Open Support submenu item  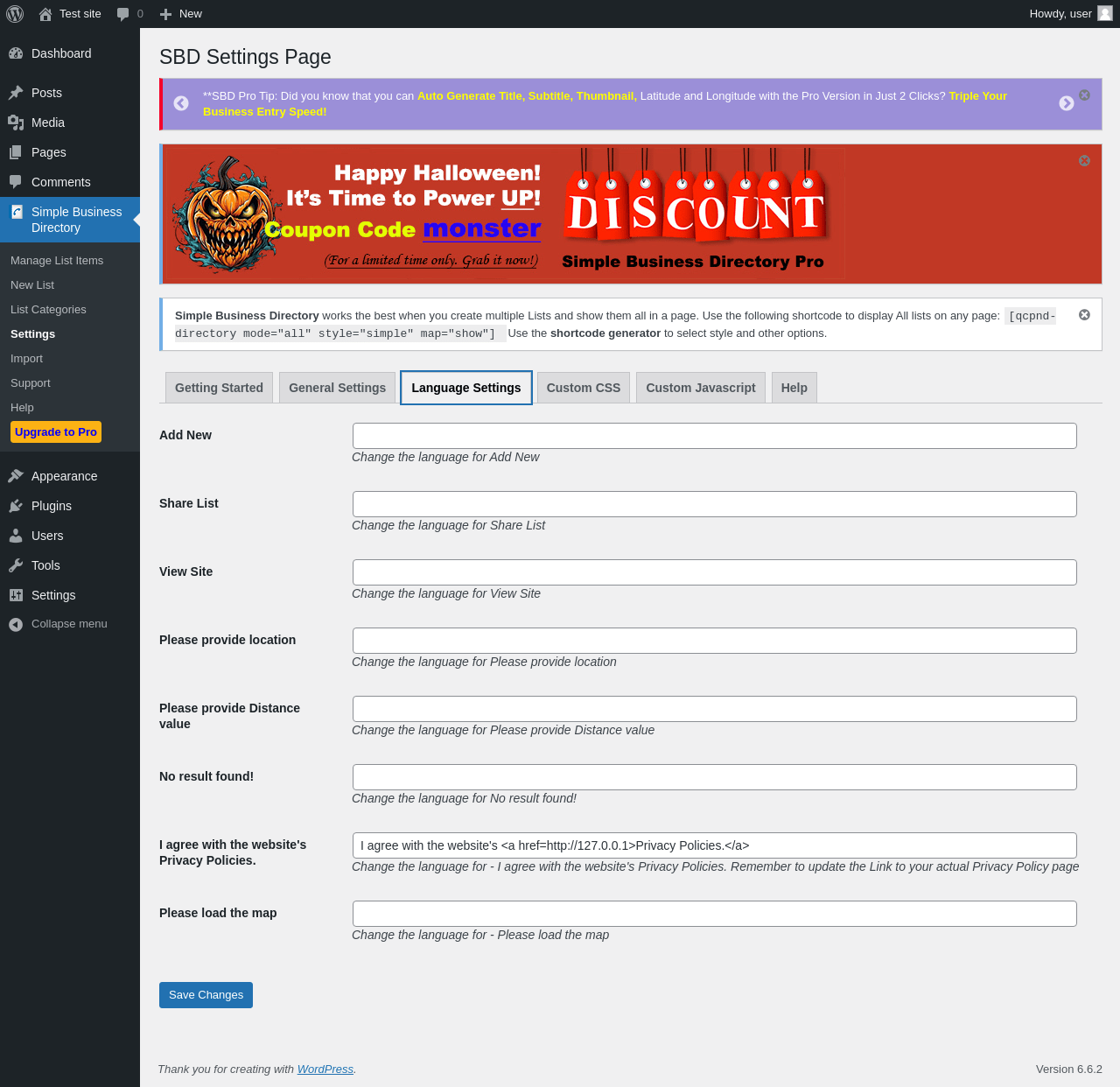click(x=31, y=383)
